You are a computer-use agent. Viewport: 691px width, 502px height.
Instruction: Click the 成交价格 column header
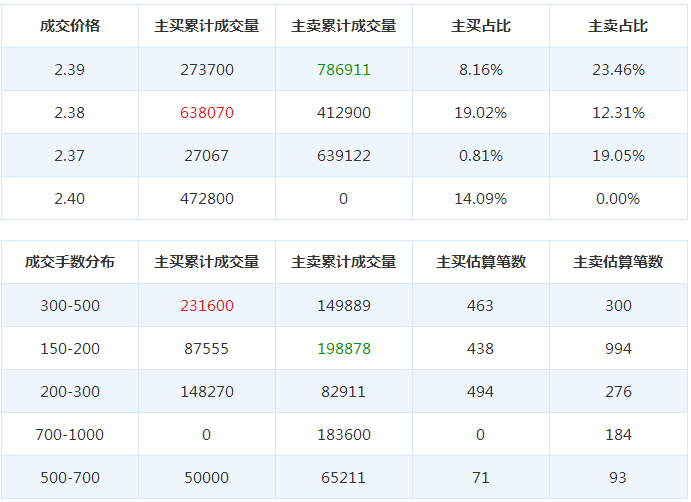pos(70,26)
